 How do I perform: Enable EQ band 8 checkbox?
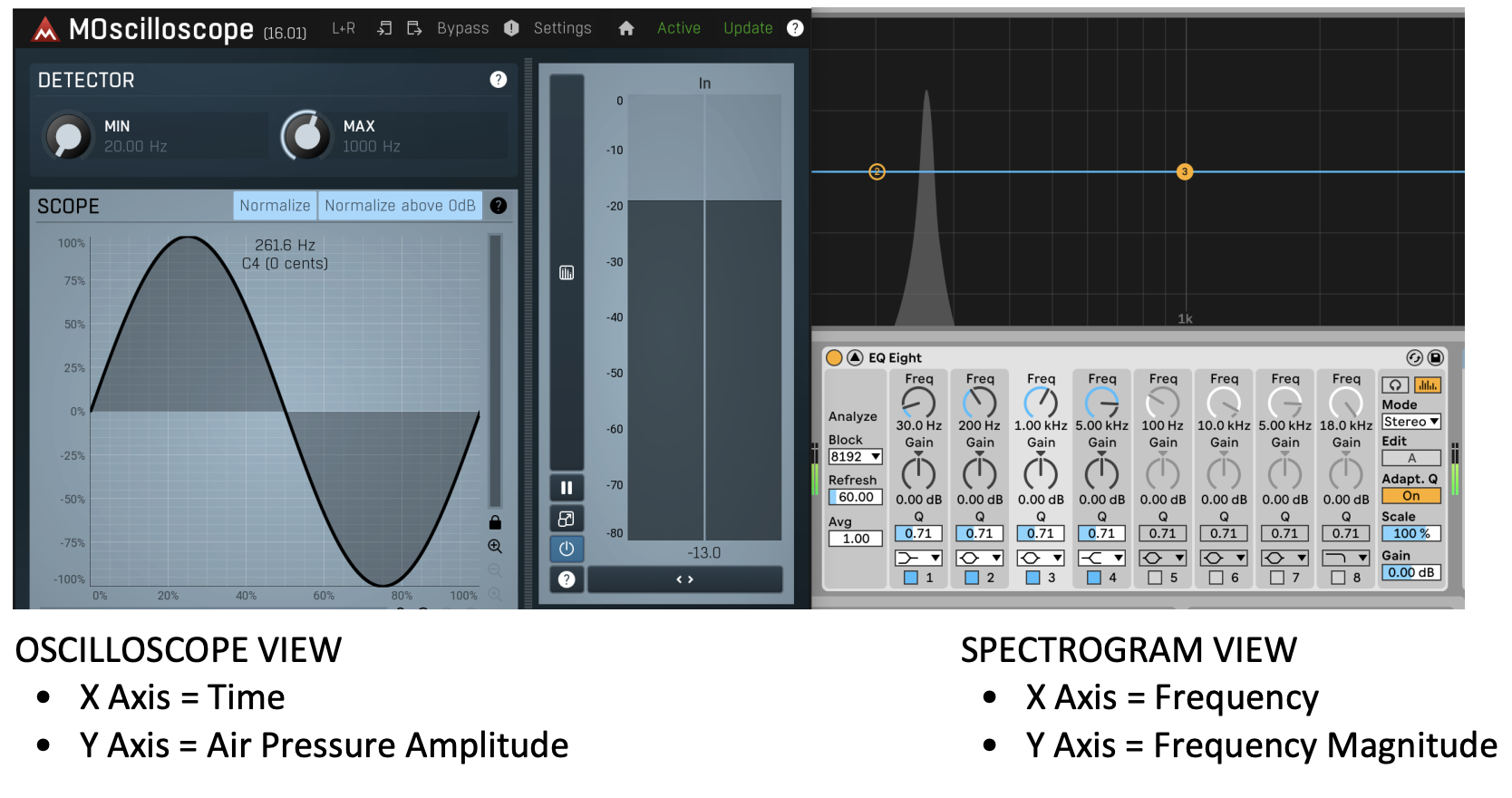pos(1338,578)
